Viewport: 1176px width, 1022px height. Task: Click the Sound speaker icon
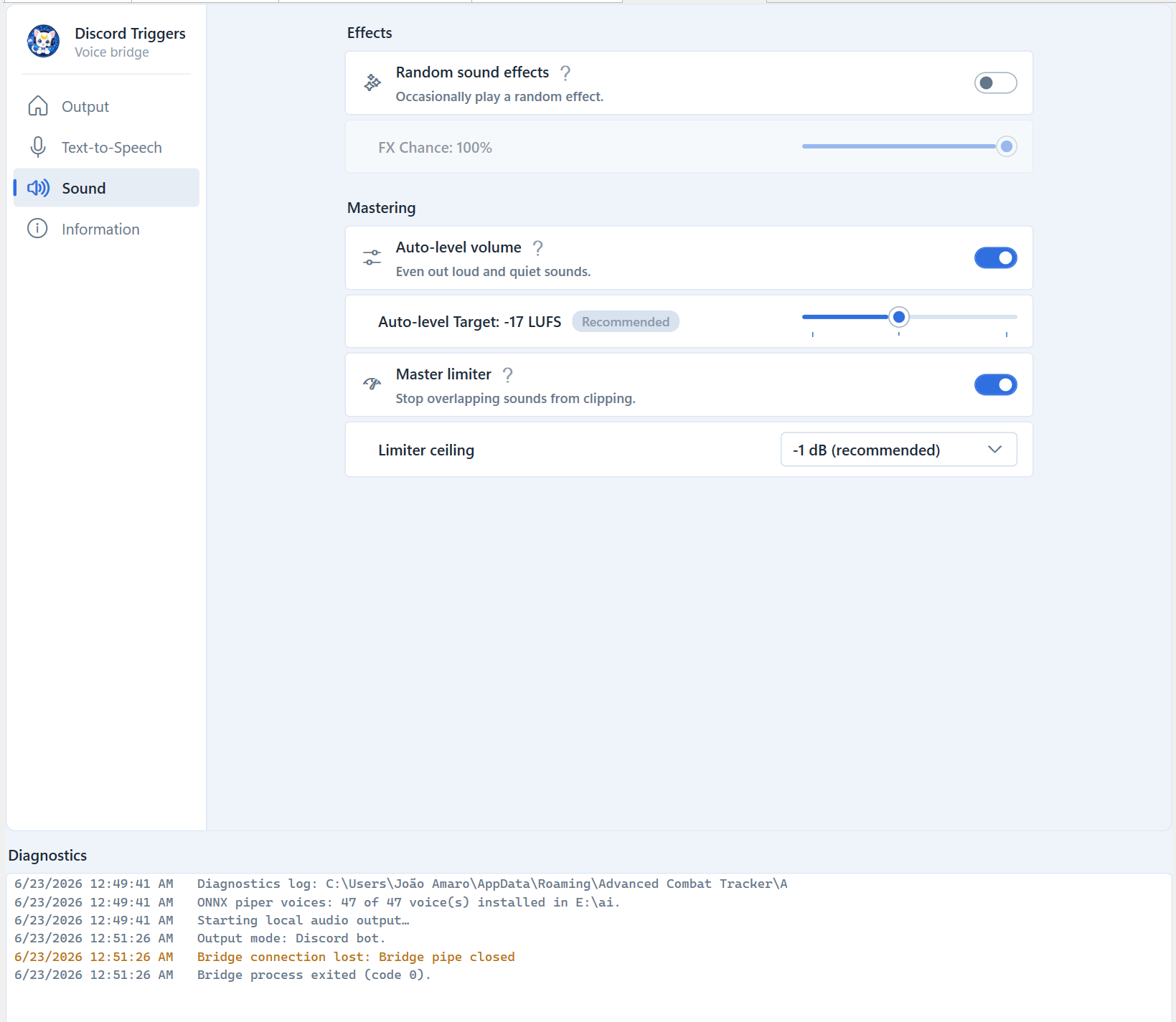[38, 188]
